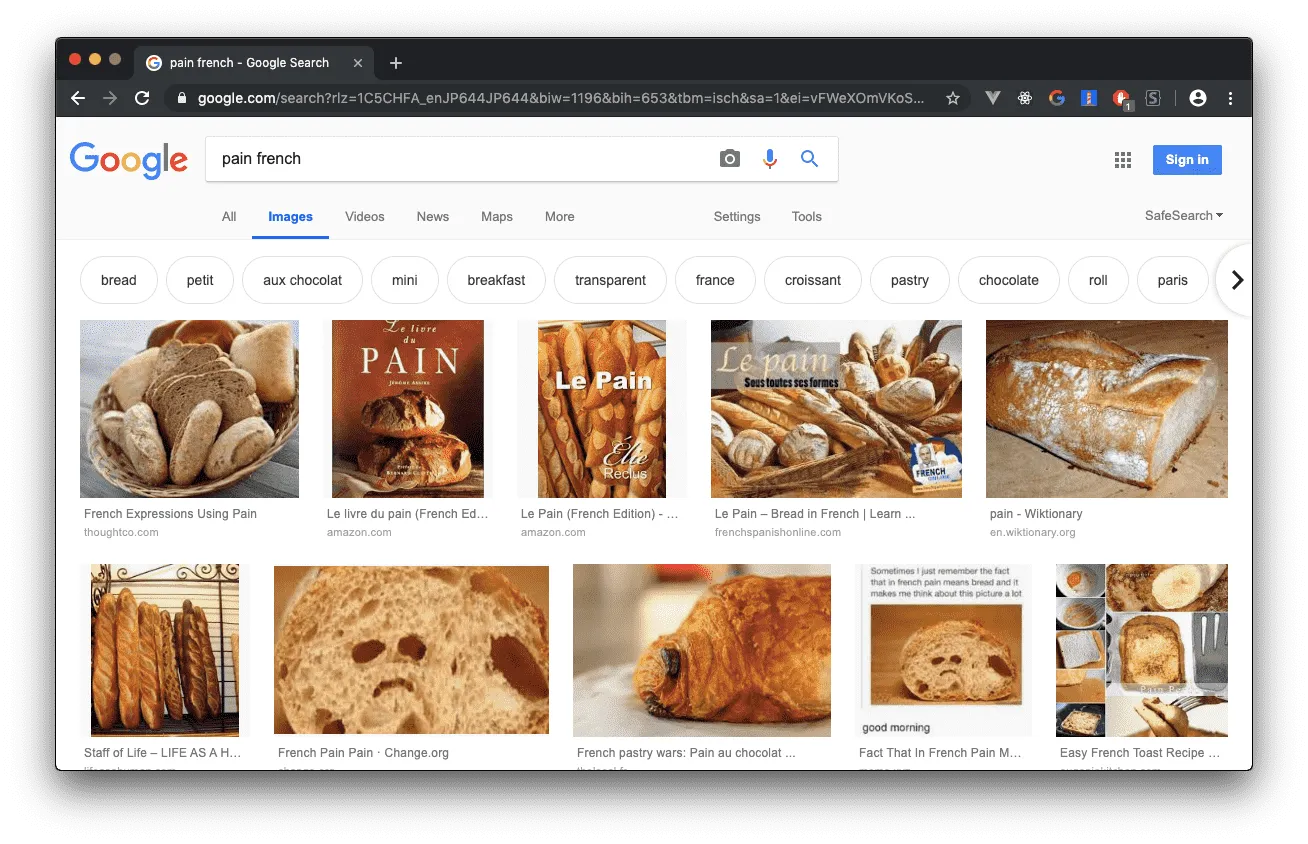Click the Google logo
The height and width of the screenshot is (844, 1308).
pos(129,160)
